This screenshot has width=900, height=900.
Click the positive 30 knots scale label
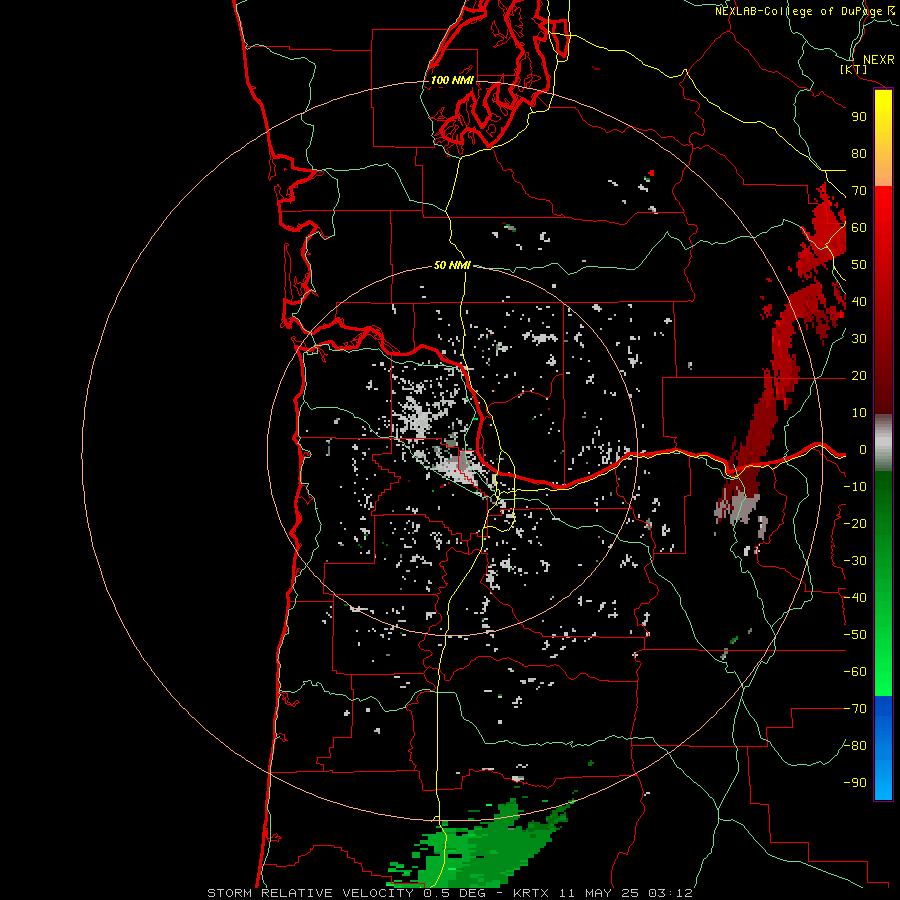(859, 339)
